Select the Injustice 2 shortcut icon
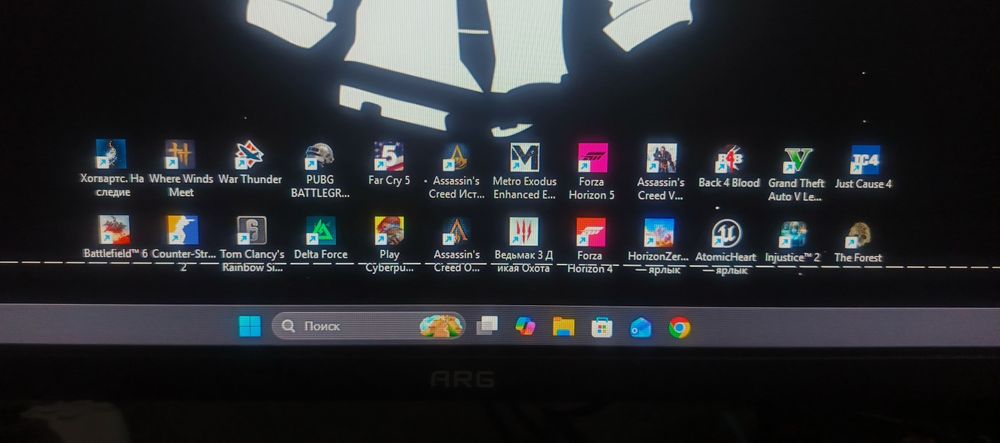 pyautogui.click(x=793, y=235)
